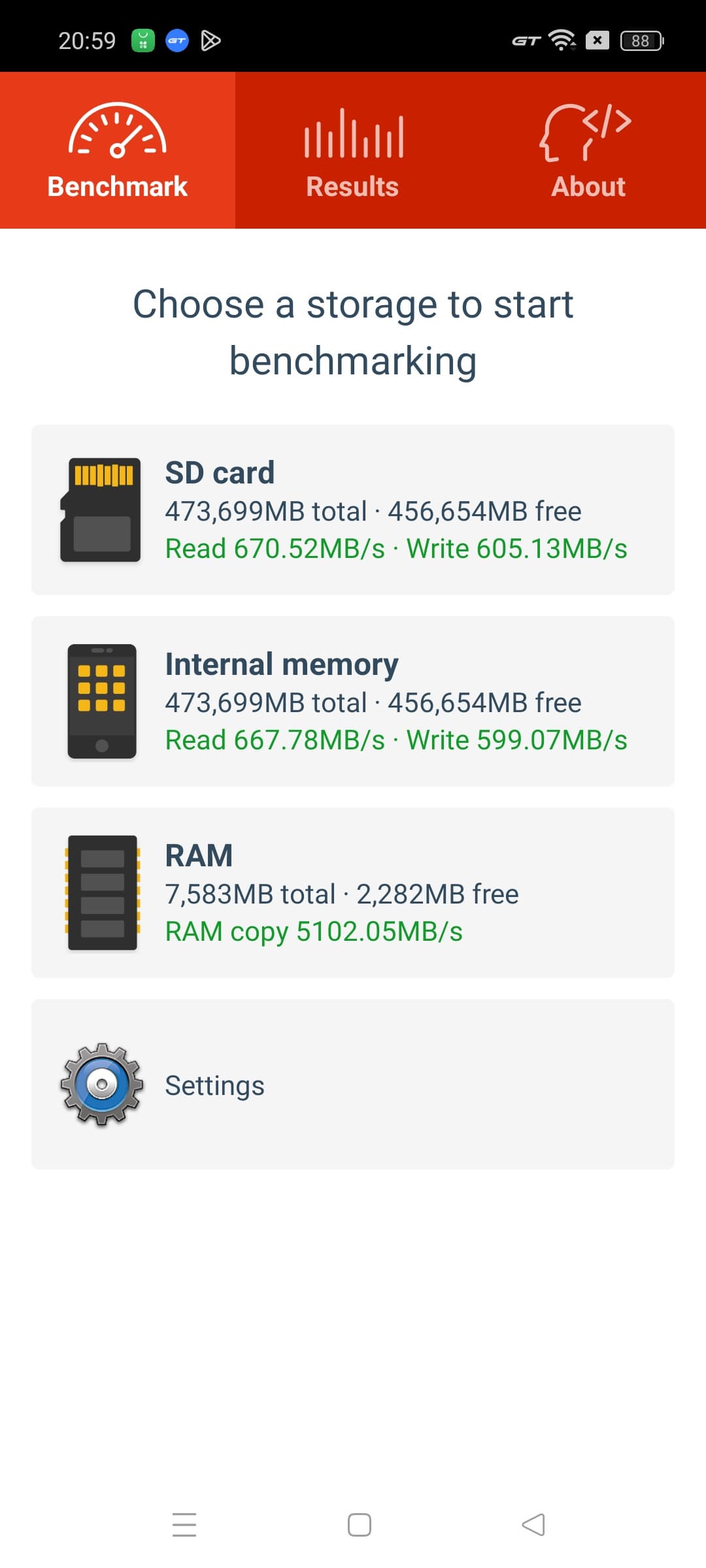Tap the About head code icon
The width and height of the screenshot is (706, 1568).
tap(586, 132)
